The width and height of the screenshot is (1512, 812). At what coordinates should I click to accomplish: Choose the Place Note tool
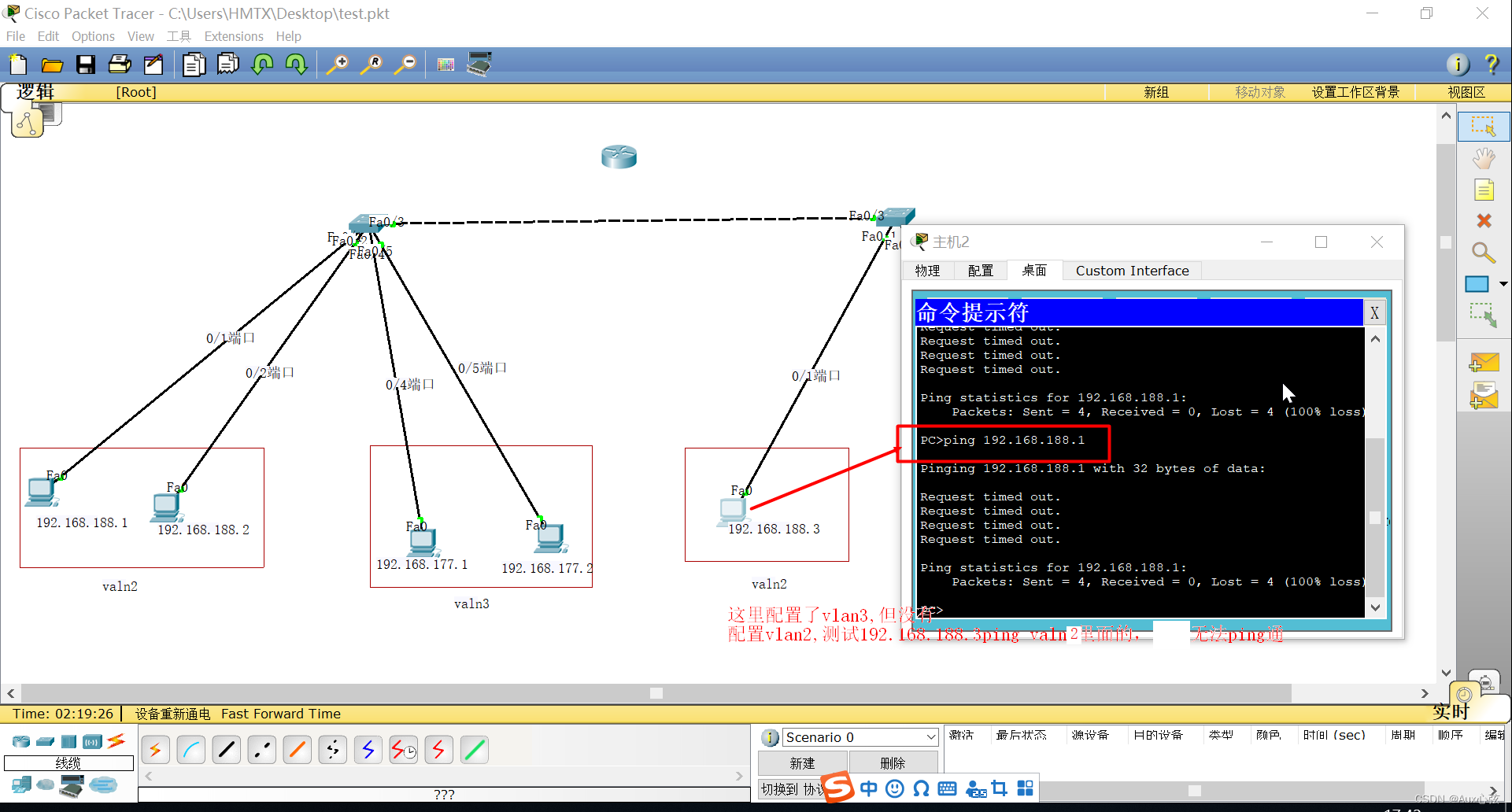(x=1484, y=190)
